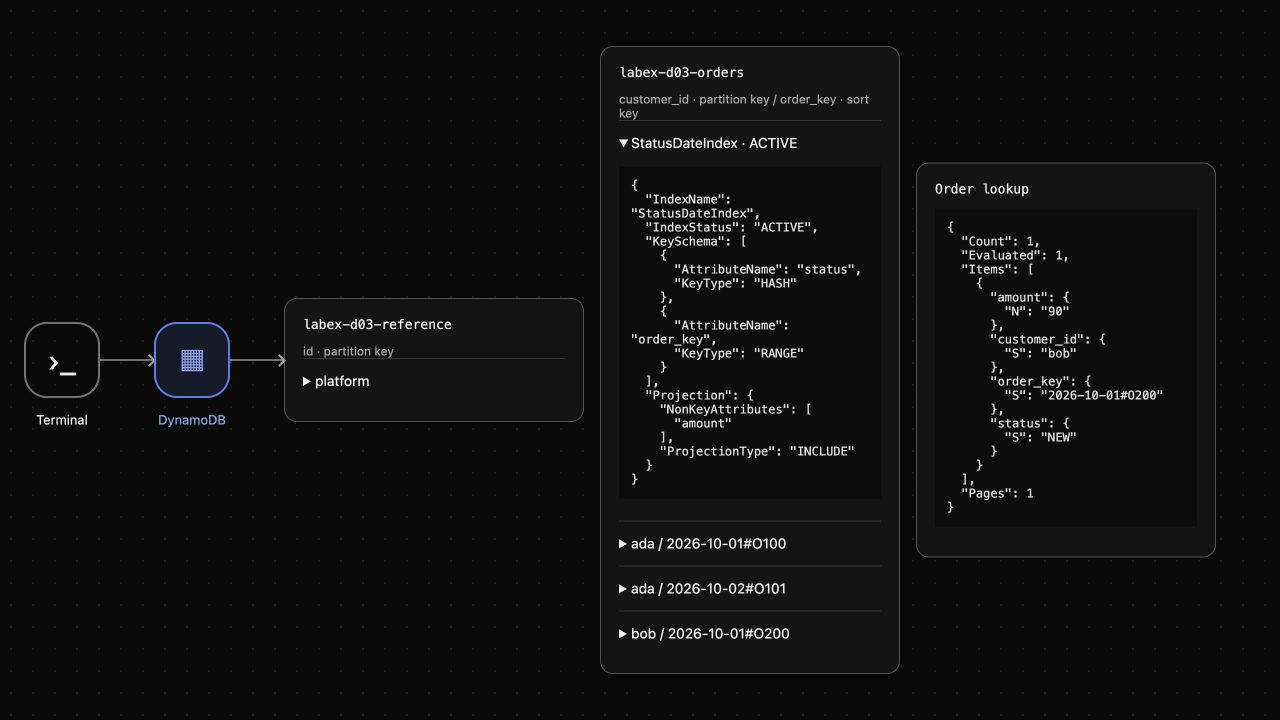The image size is (1280, 720).
Task: Click the "N": "90" amount value
Action: [1037, 311]
